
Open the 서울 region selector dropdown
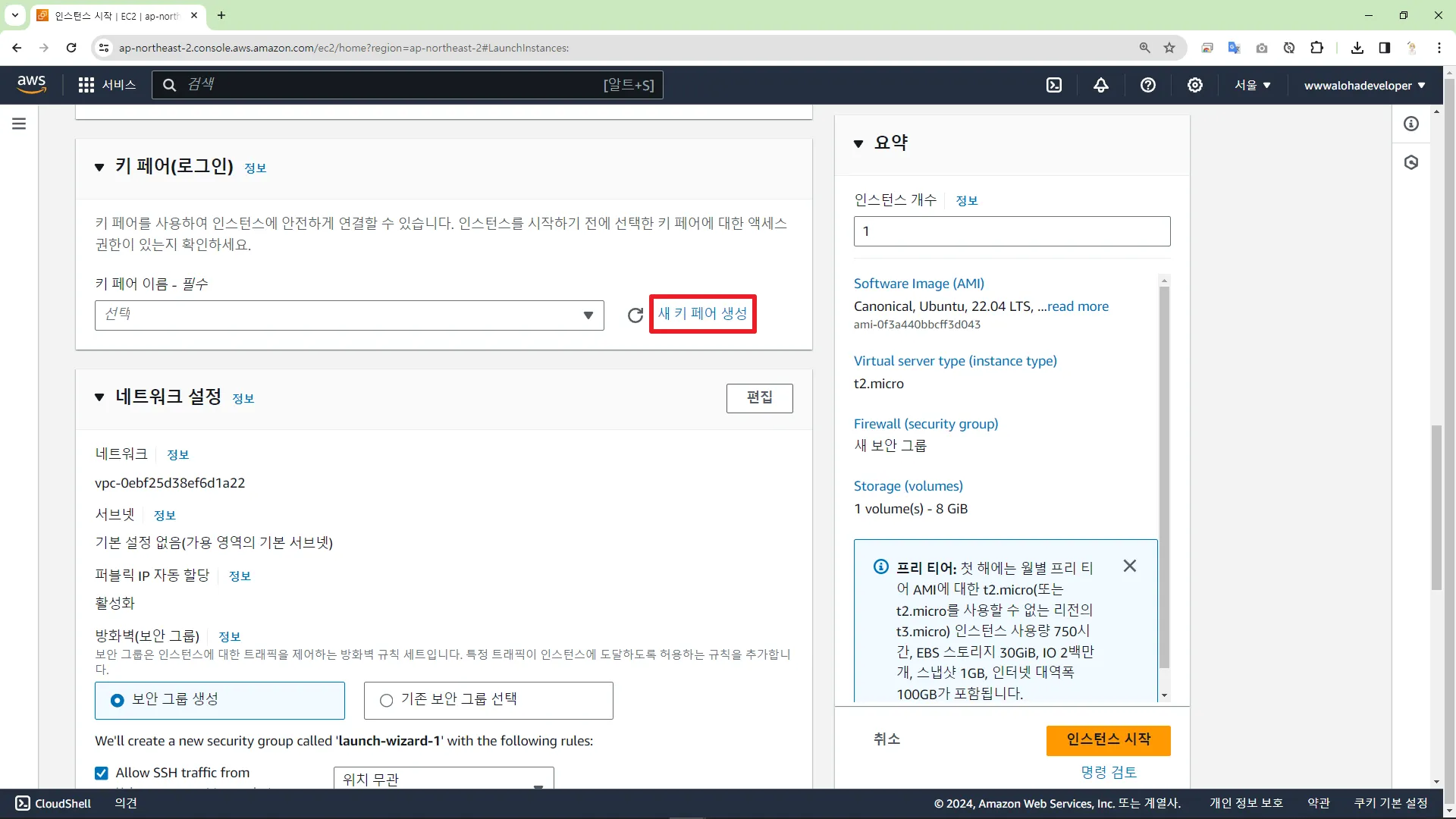1252,85
